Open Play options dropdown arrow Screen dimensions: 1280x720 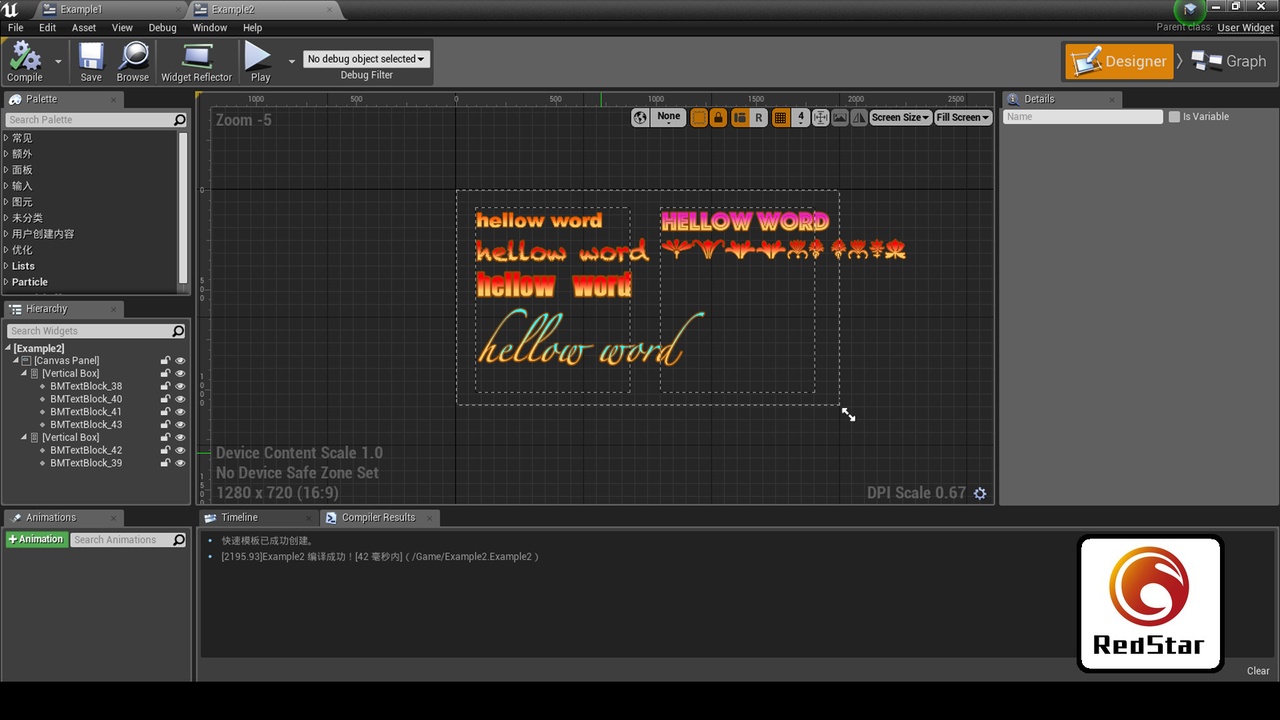[292, 61]
